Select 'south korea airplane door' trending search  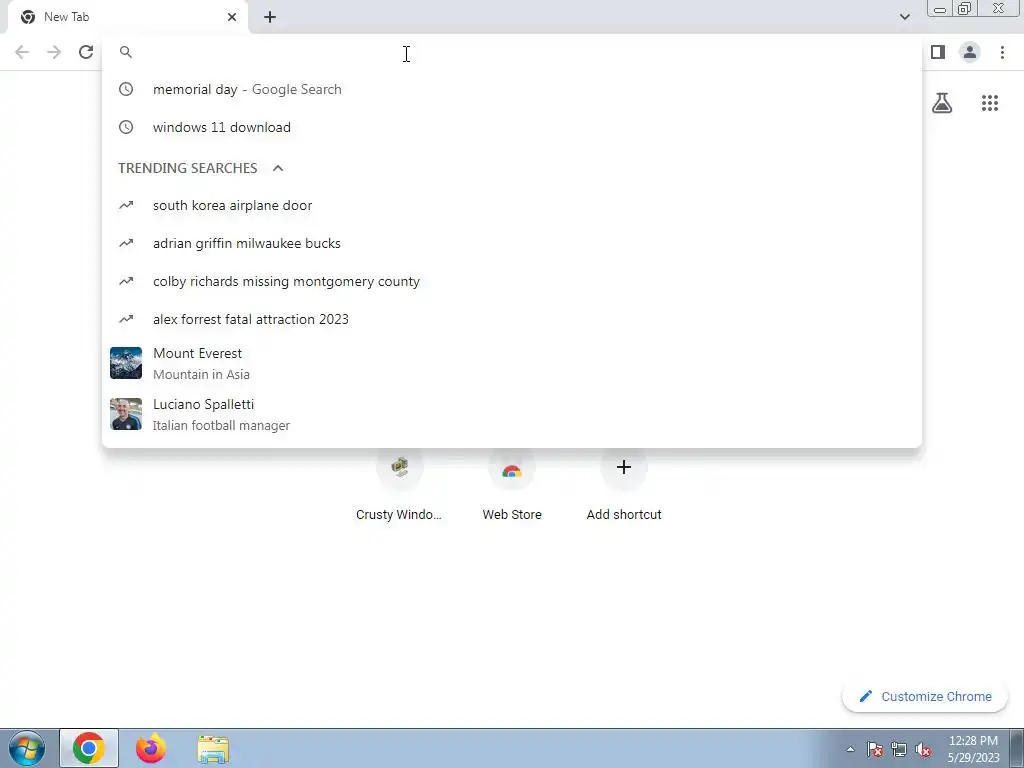click(512, 206)
